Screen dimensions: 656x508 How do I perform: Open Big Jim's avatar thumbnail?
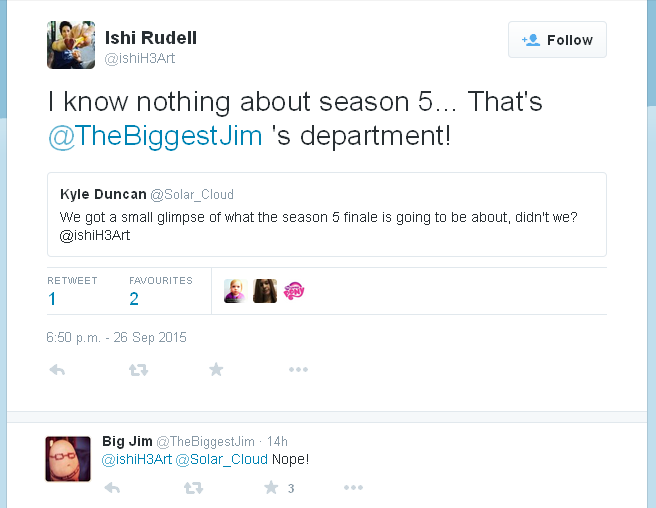[x=68, y=458]
